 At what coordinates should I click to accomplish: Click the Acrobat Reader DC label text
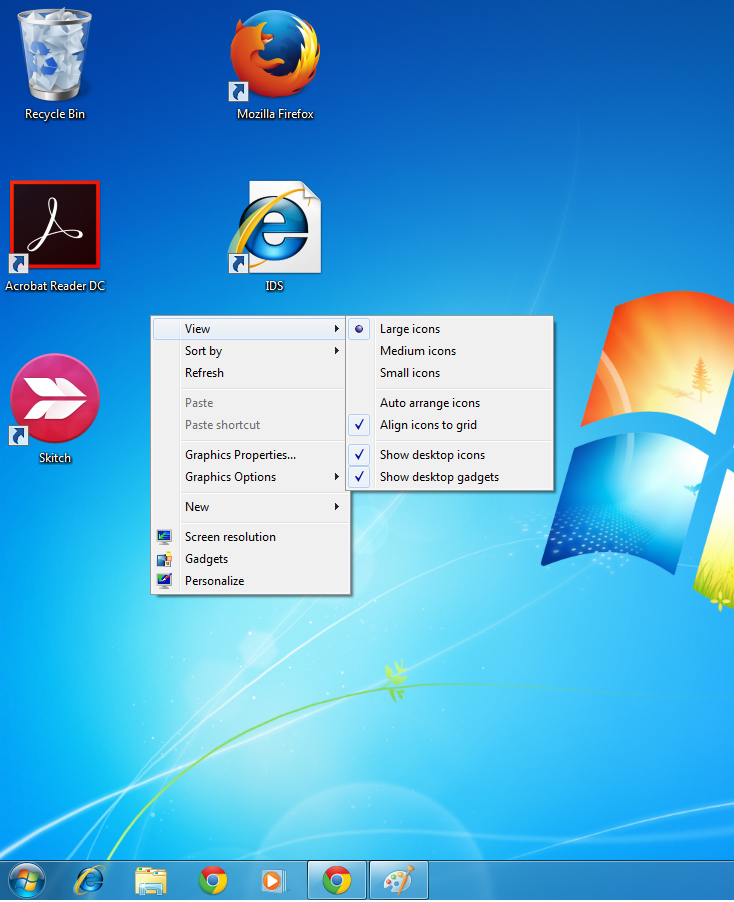click(55, 286)
